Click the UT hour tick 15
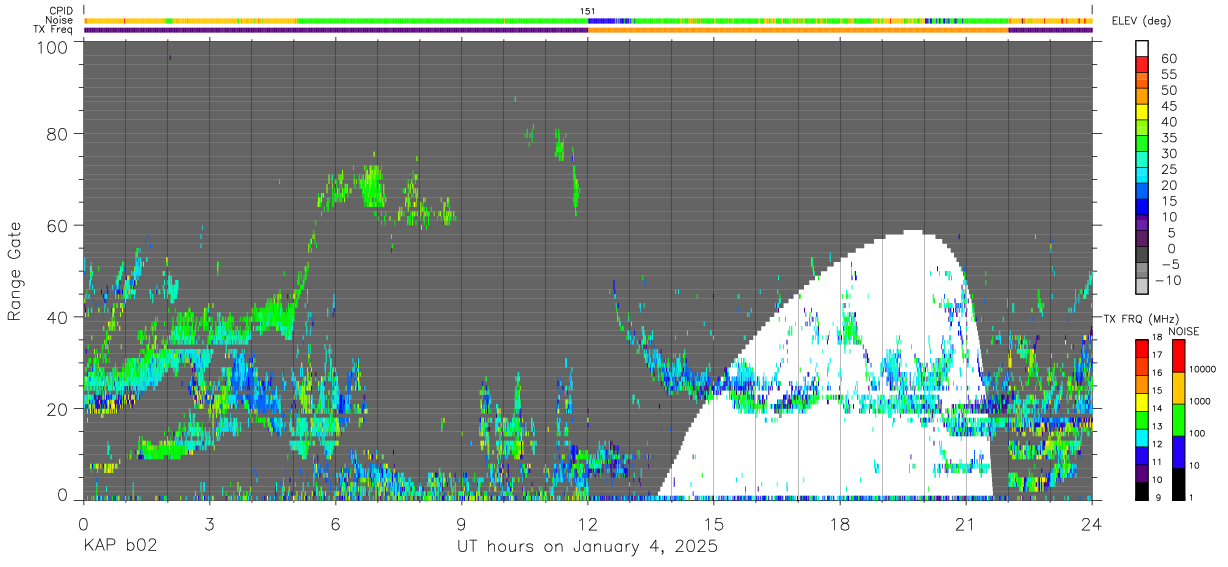The width and height of the screenshot is (1228, 567). coord(714,523)
